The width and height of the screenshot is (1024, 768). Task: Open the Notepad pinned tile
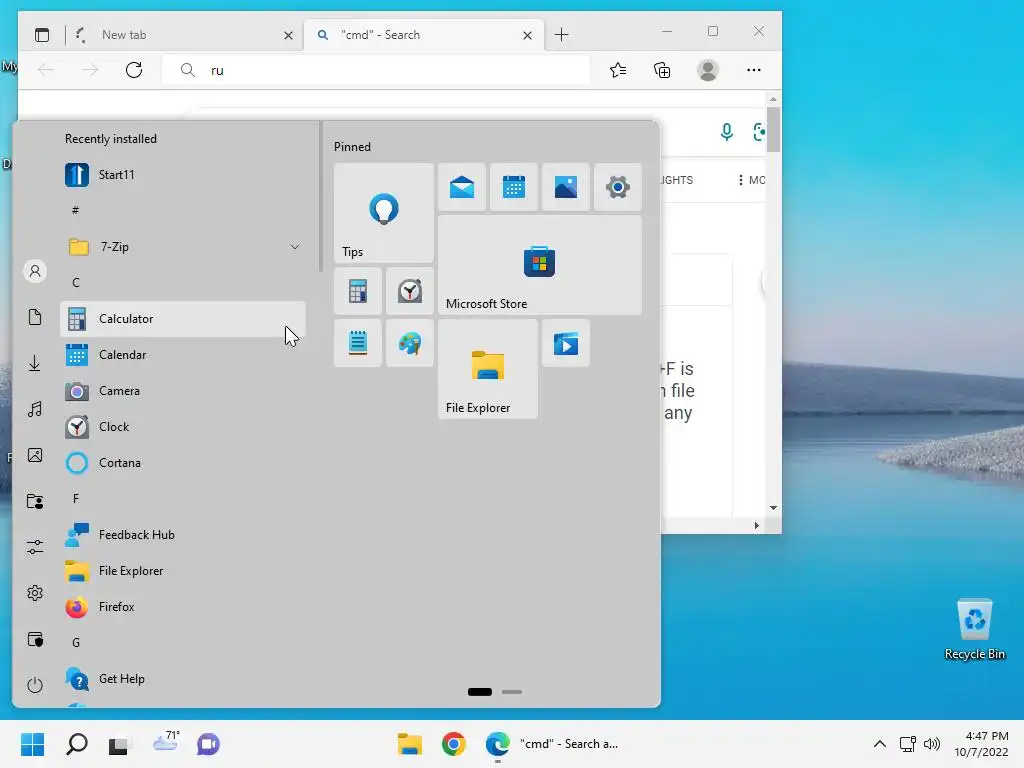[358, 343]
